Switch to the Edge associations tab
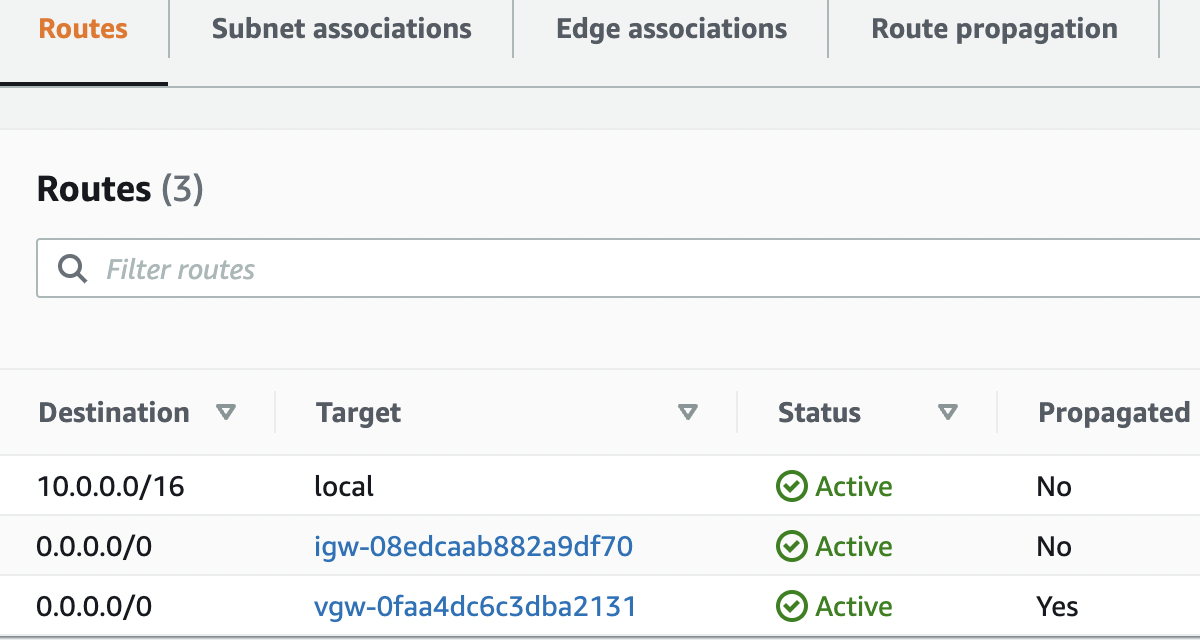Image resolution: width=1200 pixels, height=640 pixels. click(x=671, y=29)
